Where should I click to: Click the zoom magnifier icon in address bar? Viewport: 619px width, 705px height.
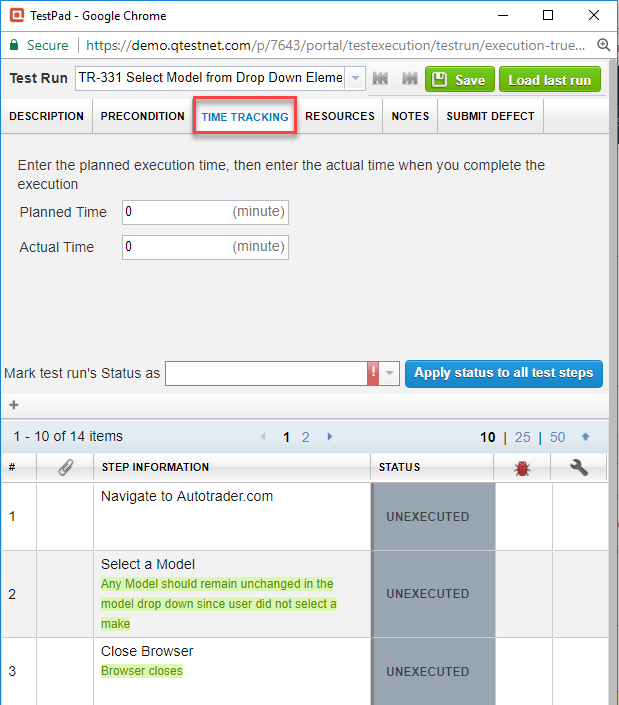tap(603, 45)
